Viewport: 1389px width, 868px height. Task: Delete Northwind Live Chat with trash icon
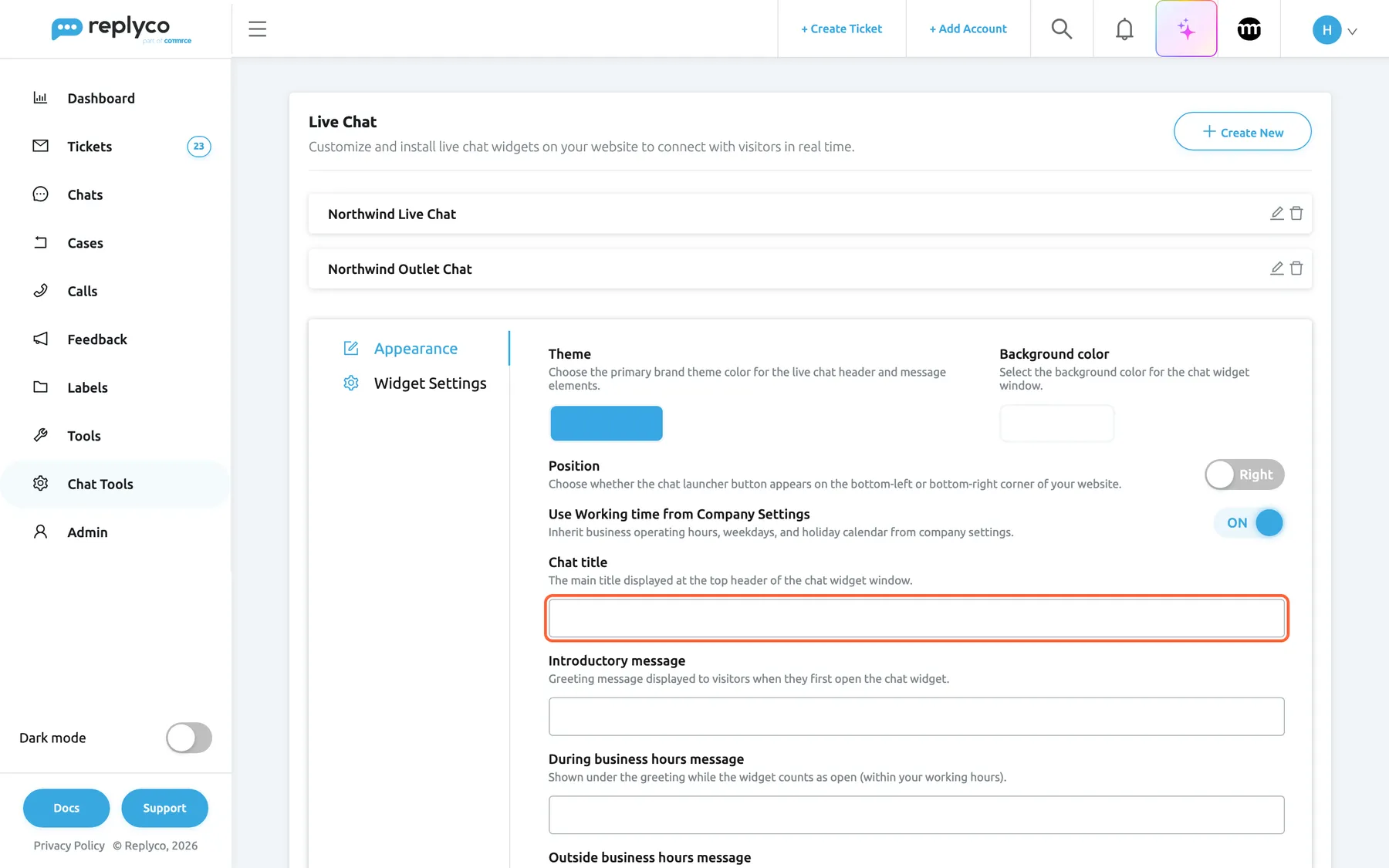tap(1296, 213)
